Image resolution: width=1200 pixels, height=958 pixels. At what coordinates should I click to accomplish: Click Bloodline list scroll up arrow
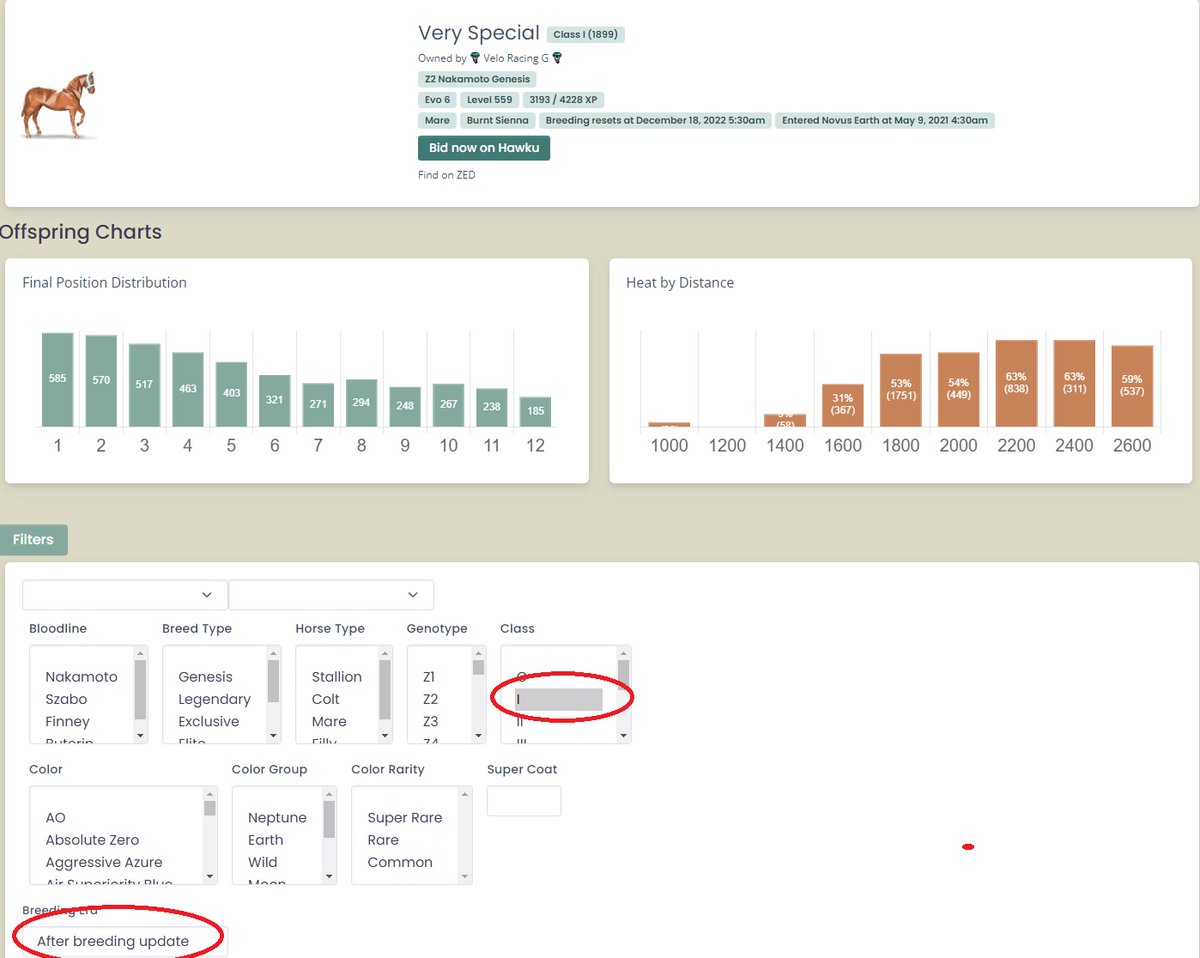(140, 653)
